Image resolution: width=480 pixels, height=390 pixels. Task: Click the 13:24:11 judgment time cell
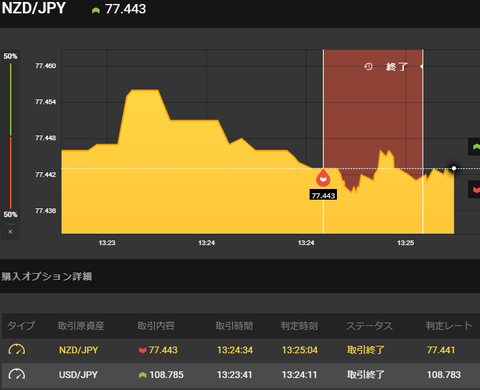(x=299, y=375)
